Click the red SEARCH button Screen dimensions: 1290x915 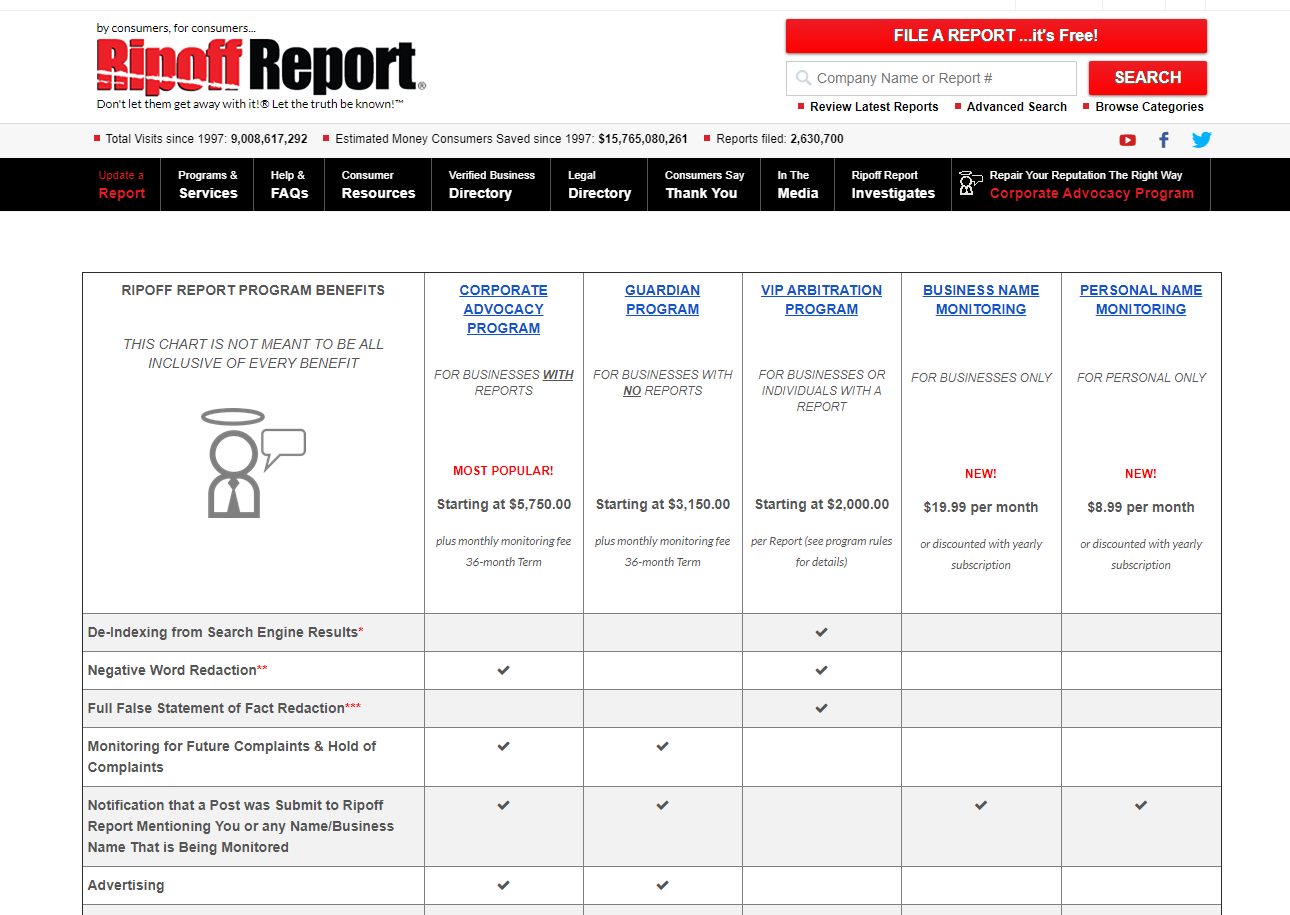[1147, 77]
